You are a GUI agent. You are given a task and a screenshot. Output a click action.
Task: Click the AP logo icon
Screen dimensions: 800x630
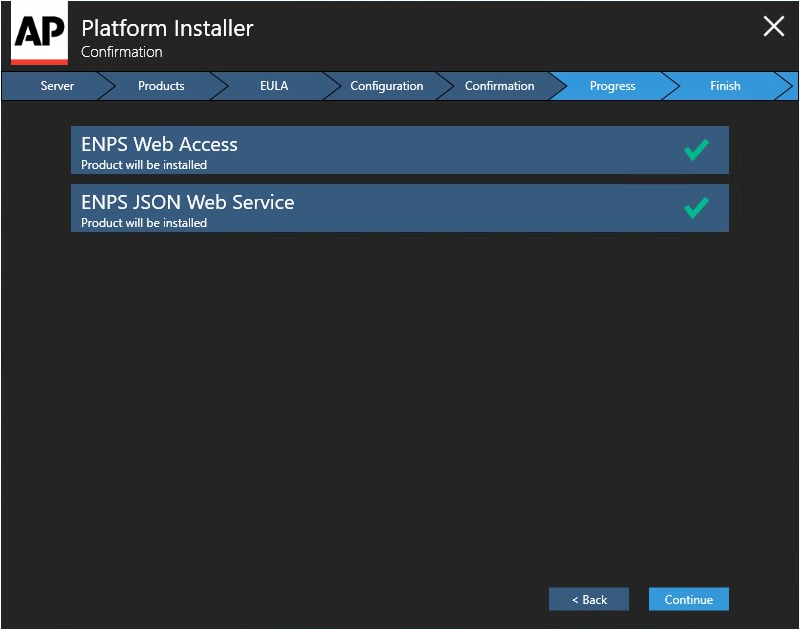[39, 33]
